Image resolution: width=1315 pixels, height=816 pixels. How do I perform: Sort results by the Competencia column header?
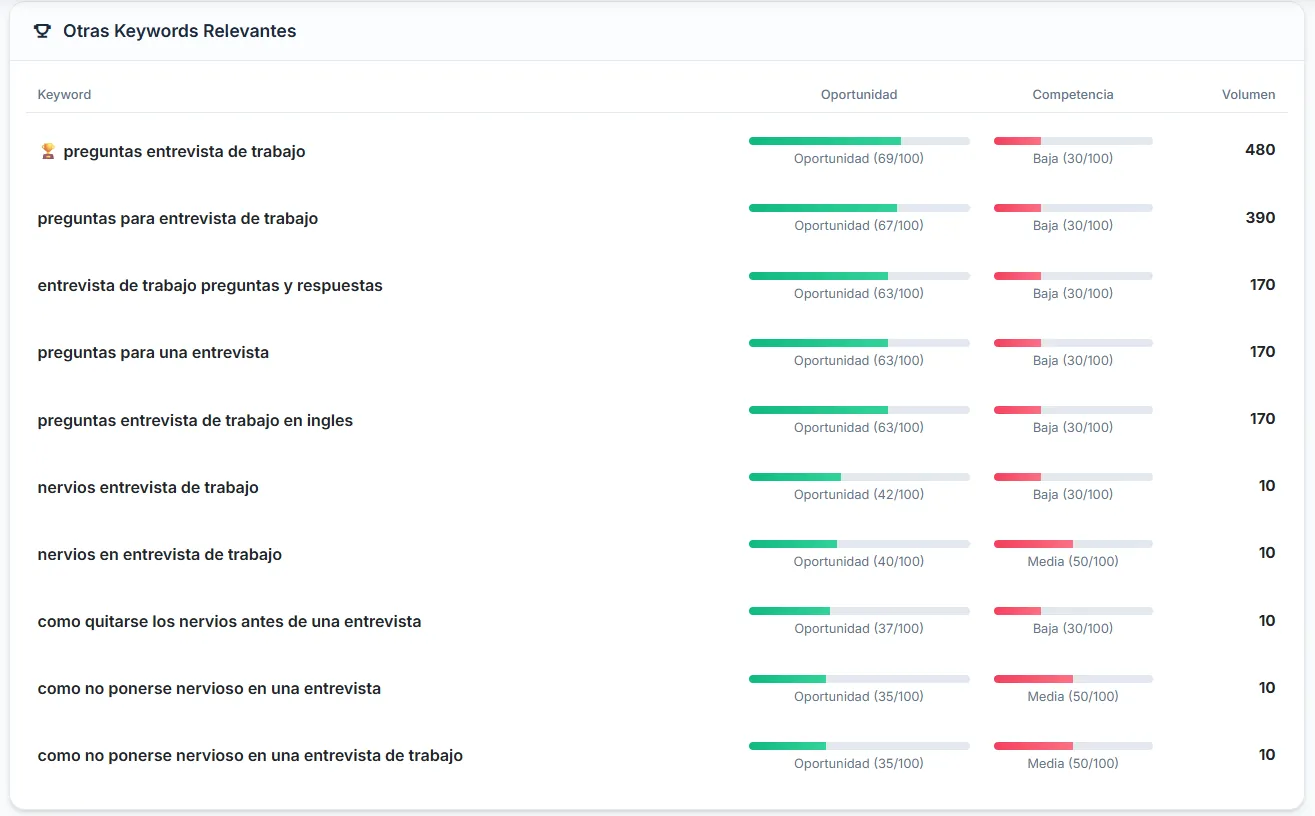(1072, 94)
